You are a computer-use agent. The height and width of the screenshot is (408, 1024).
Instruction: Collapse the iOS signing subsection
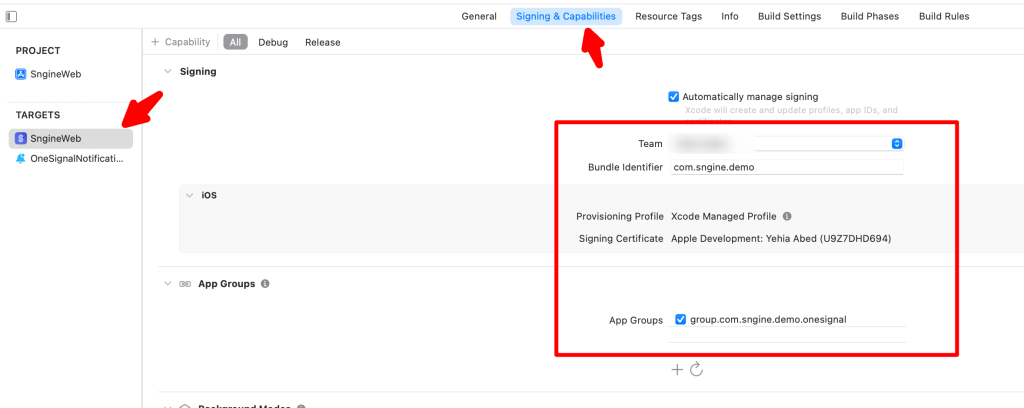coord(189,195)
